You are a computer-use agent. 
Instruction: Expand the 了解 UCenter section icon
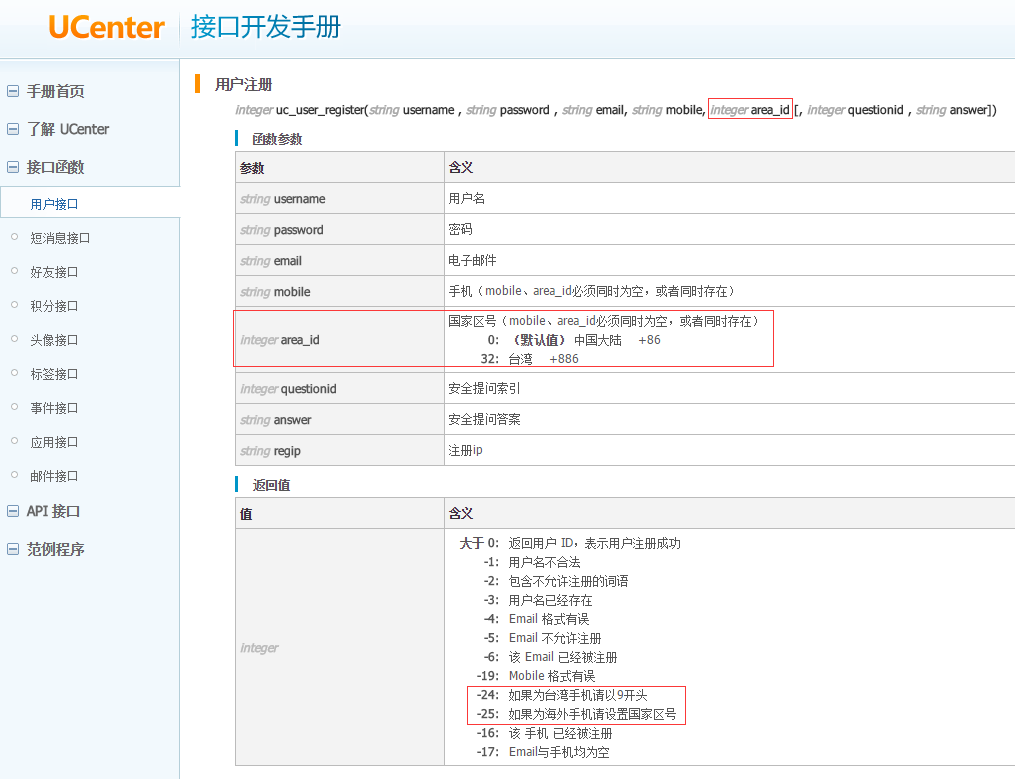click(13, 129)
